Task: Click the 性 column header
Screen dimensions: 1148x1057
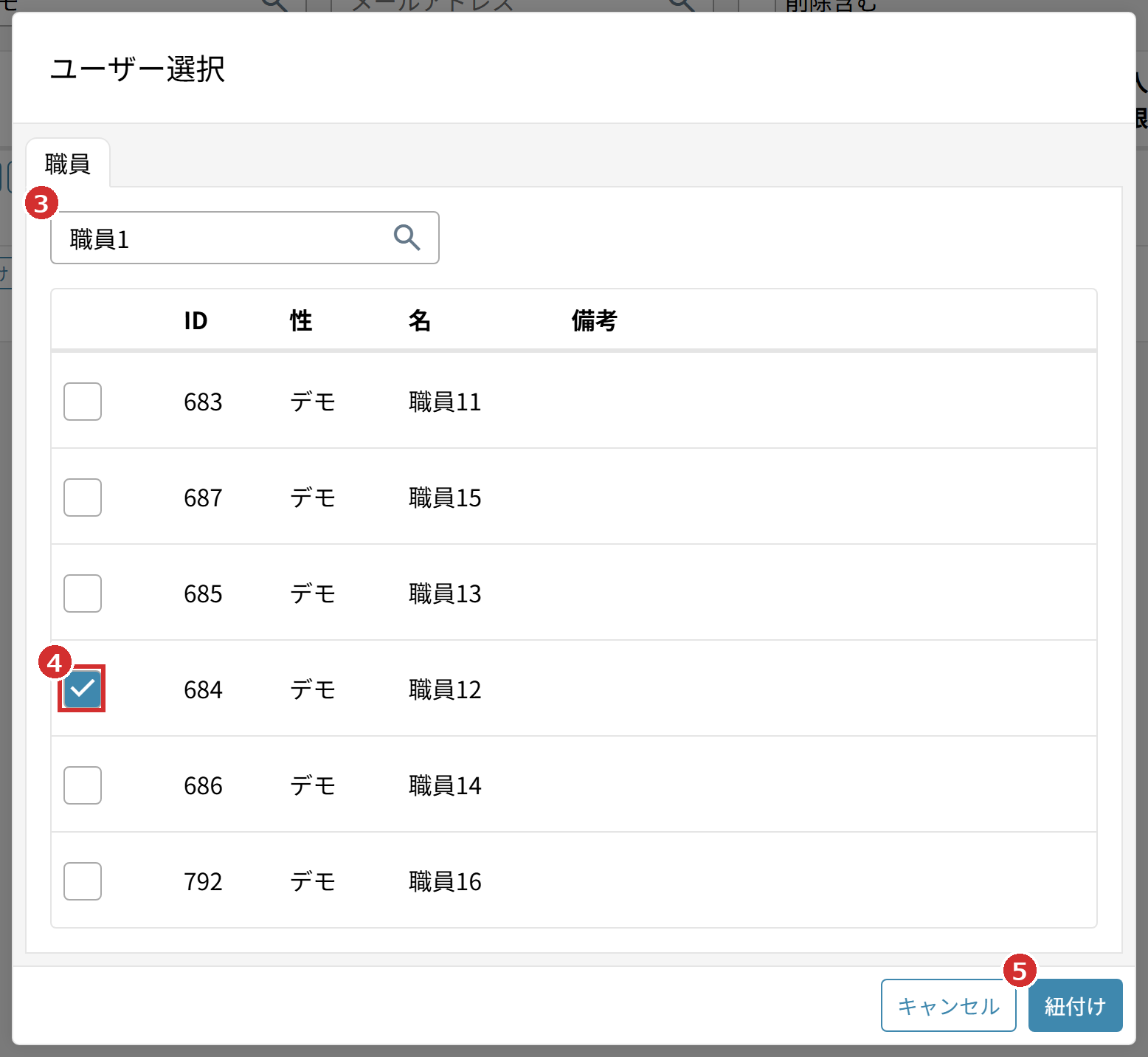Action: (301, 320)
